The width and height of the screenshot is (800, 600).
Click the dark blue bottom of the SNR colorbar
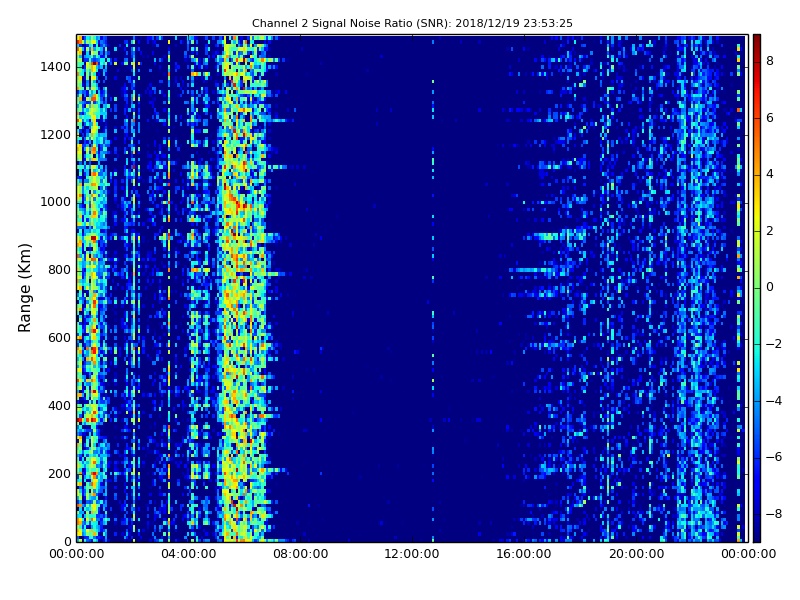pyautogui.click(x=757, y=536)
